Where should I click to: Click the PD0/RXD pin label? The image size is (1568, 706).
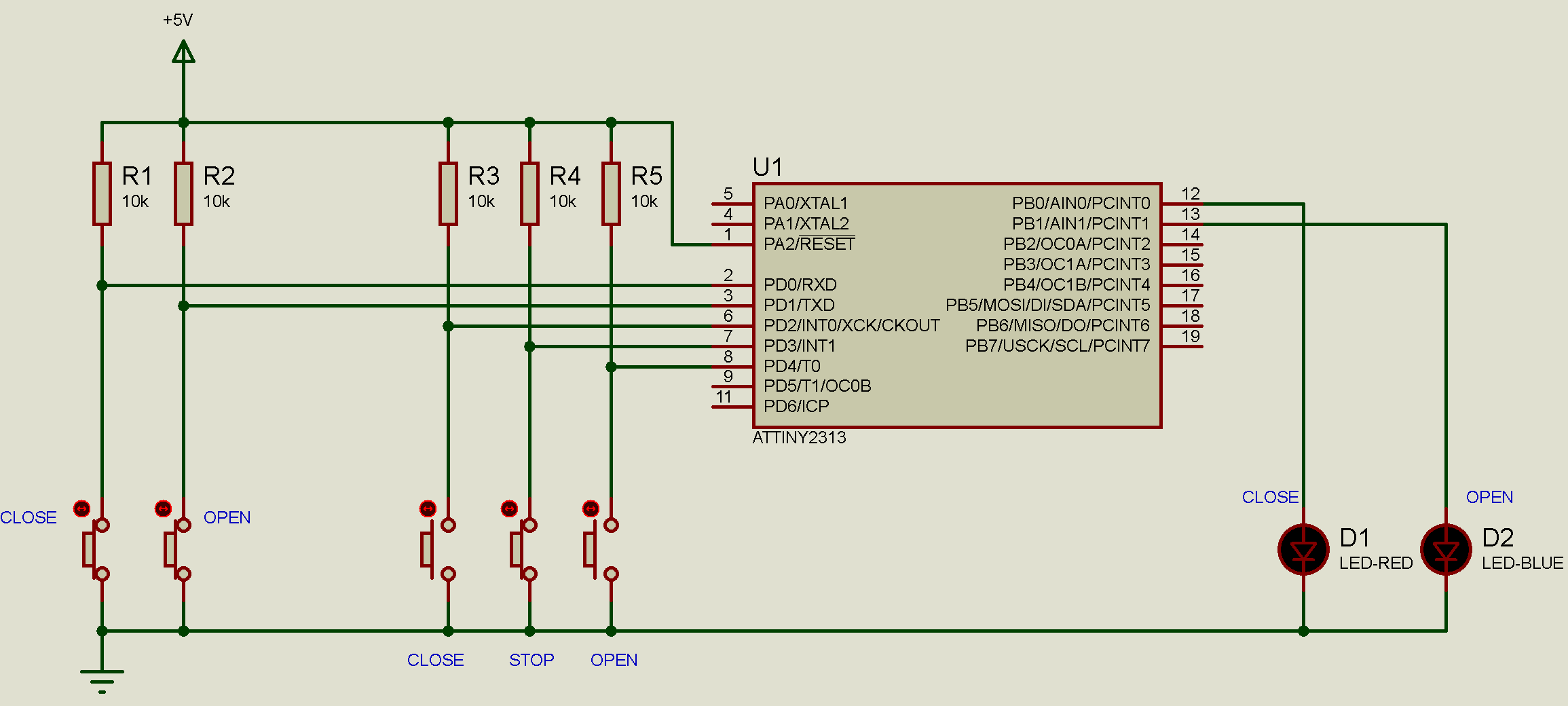800,284
